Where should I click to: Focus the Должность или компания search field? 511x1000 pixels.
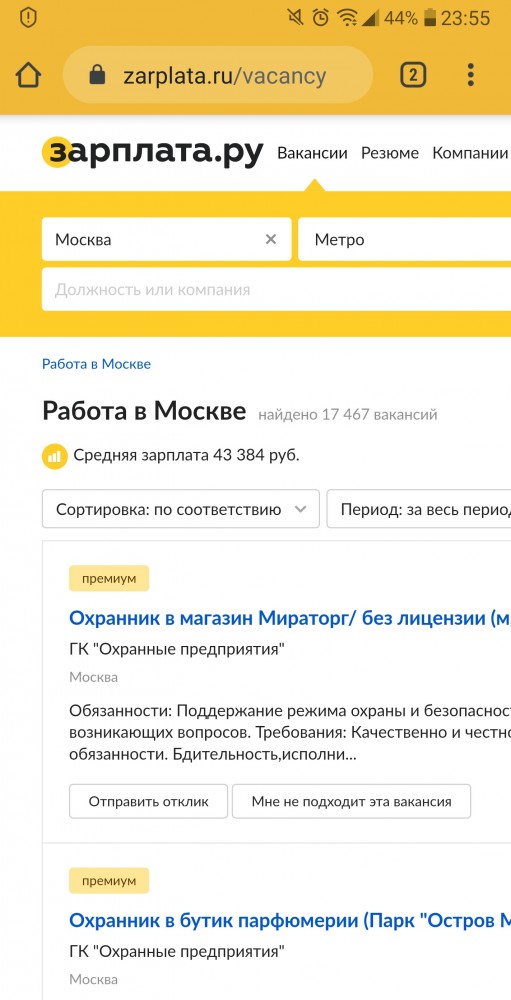pos(276,290)
